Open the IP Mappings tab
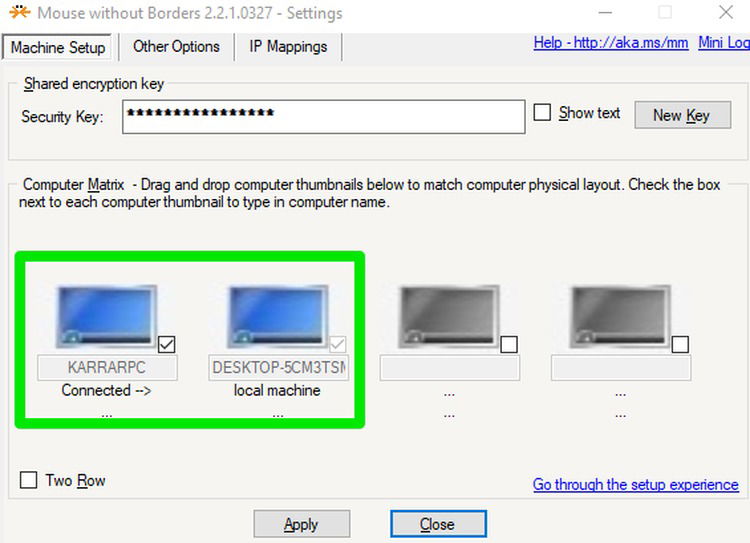This screenshot has width=750, height=543. point(288,46)
